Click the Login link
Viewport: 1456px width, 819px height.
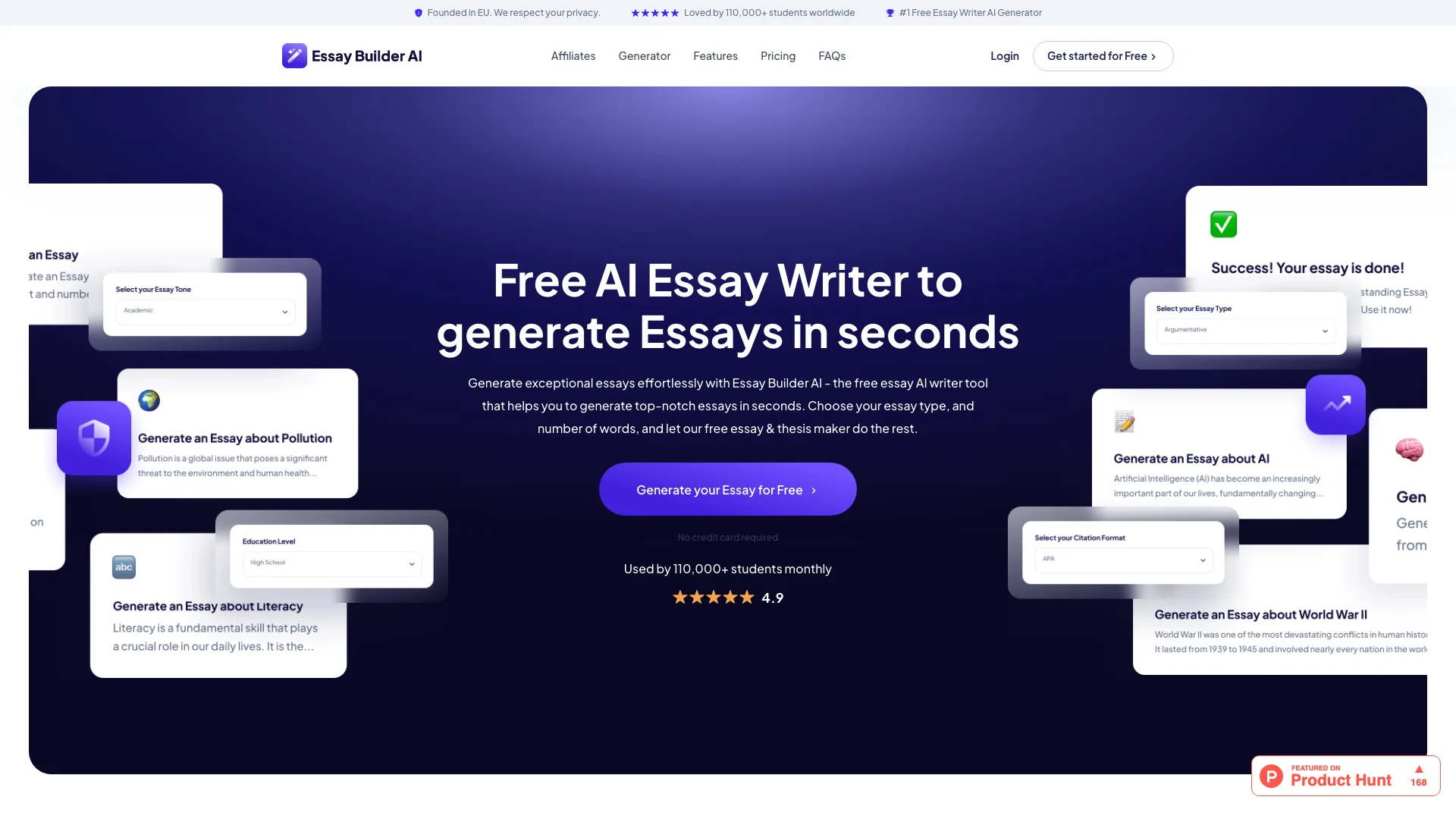point(1005,55)
